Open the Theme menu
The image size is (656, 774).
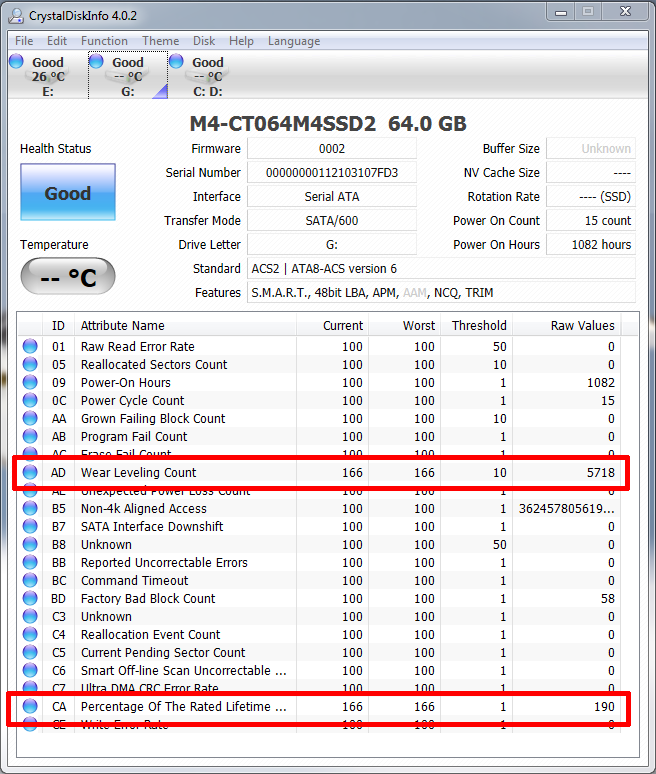click(x=160, y=41)
